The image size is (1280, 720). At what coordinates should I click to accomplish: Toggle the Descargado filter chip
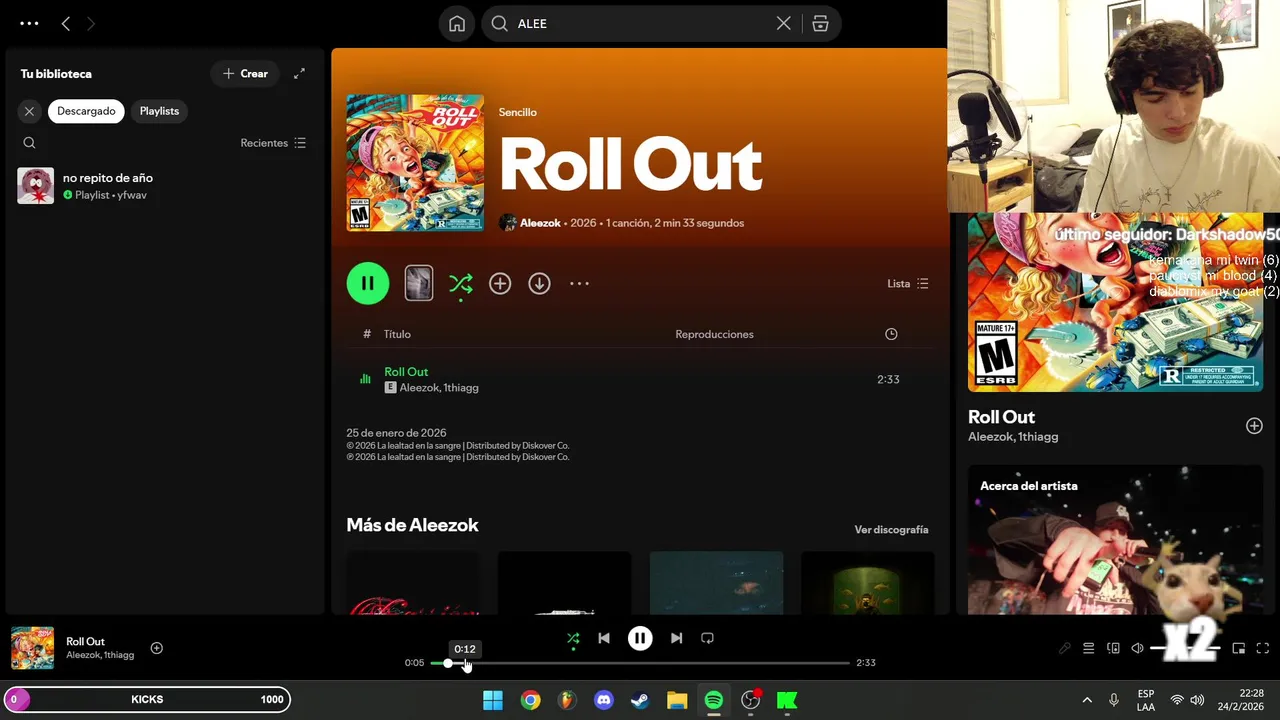pyautogui.click(x=86, y=111)
